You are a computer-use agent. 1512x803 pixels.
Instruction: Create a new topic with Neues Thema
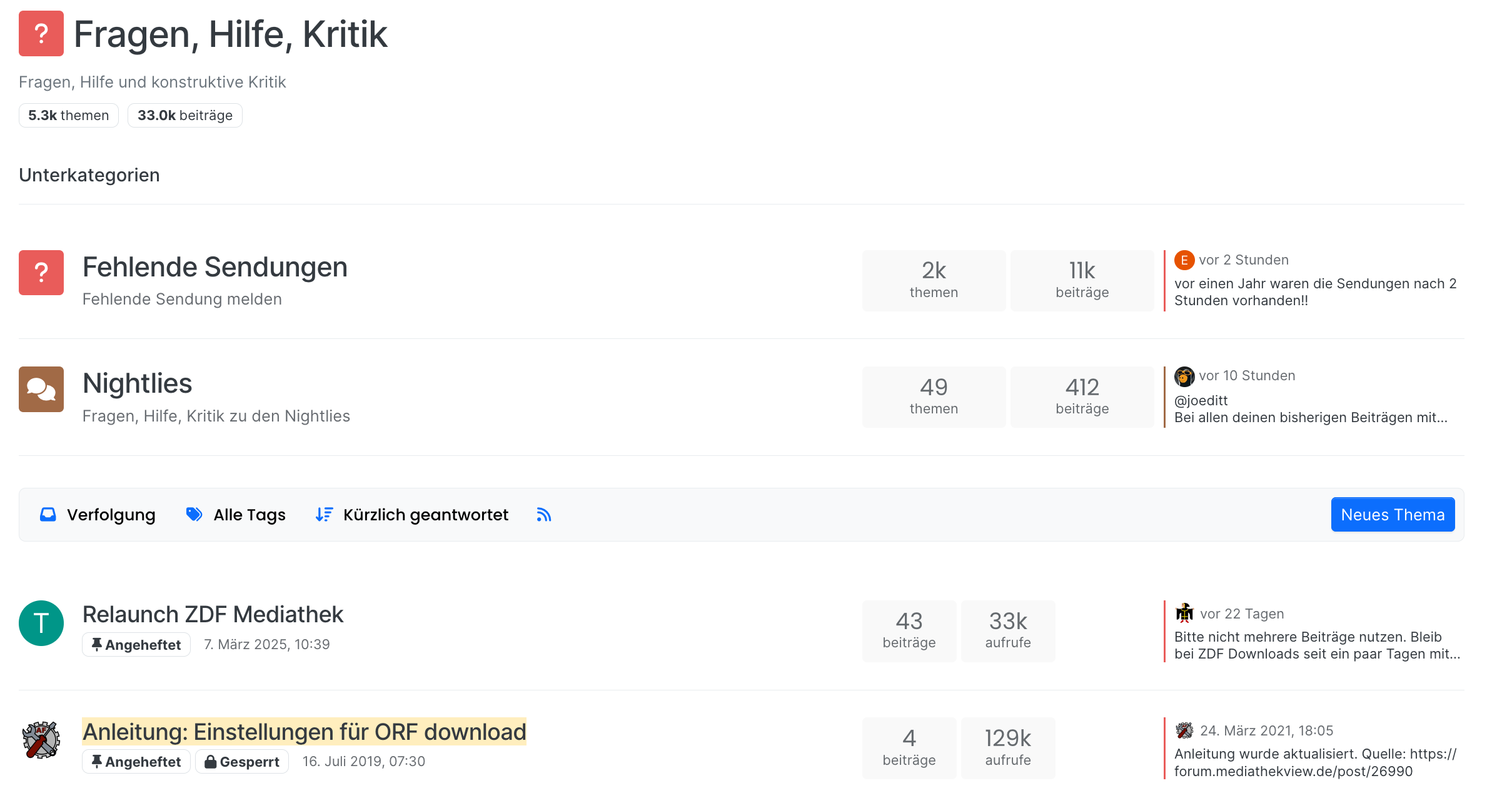click(1392, 515)
